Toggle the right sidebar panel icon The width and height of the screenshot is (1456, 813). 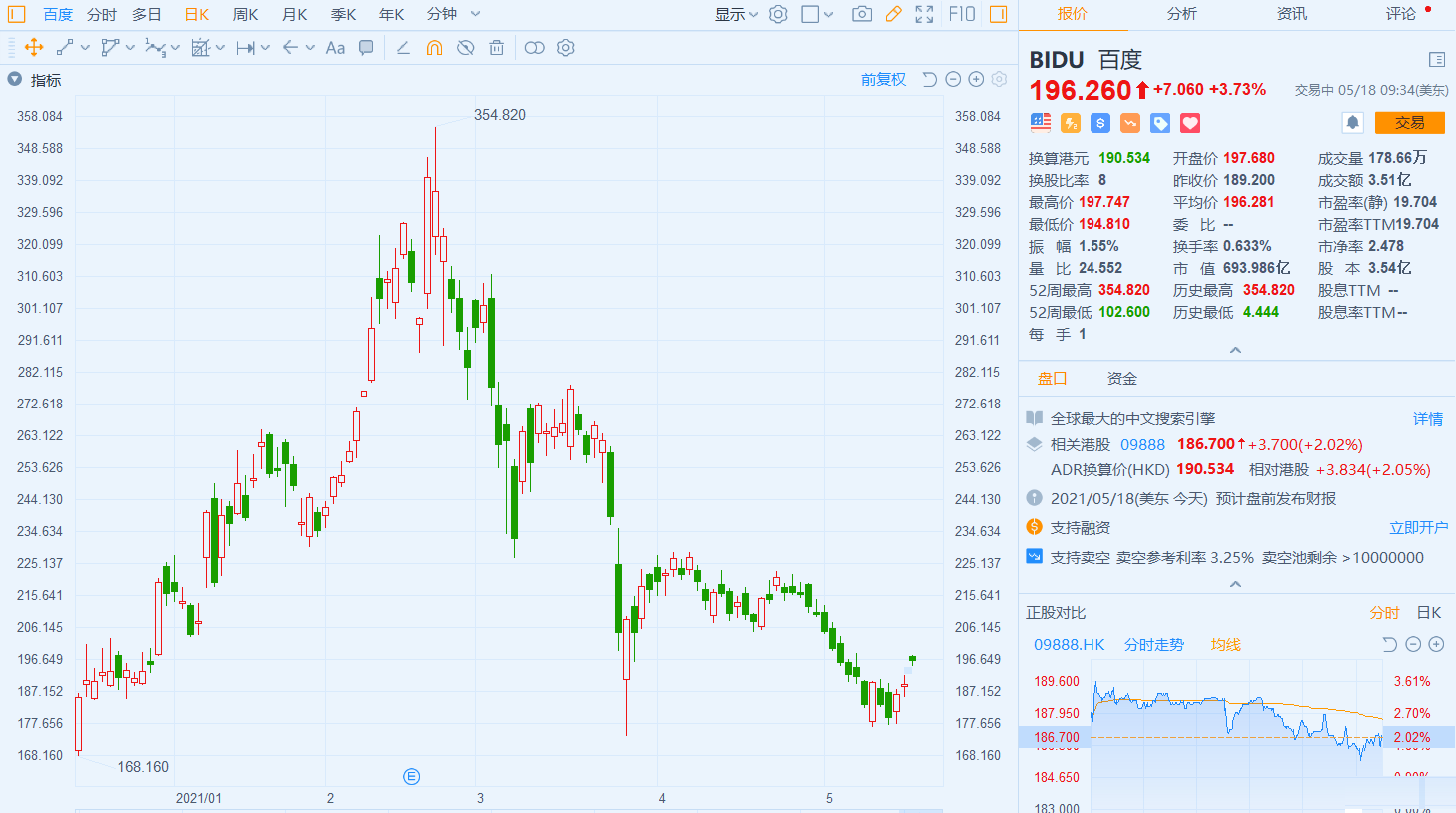[998, 14]
